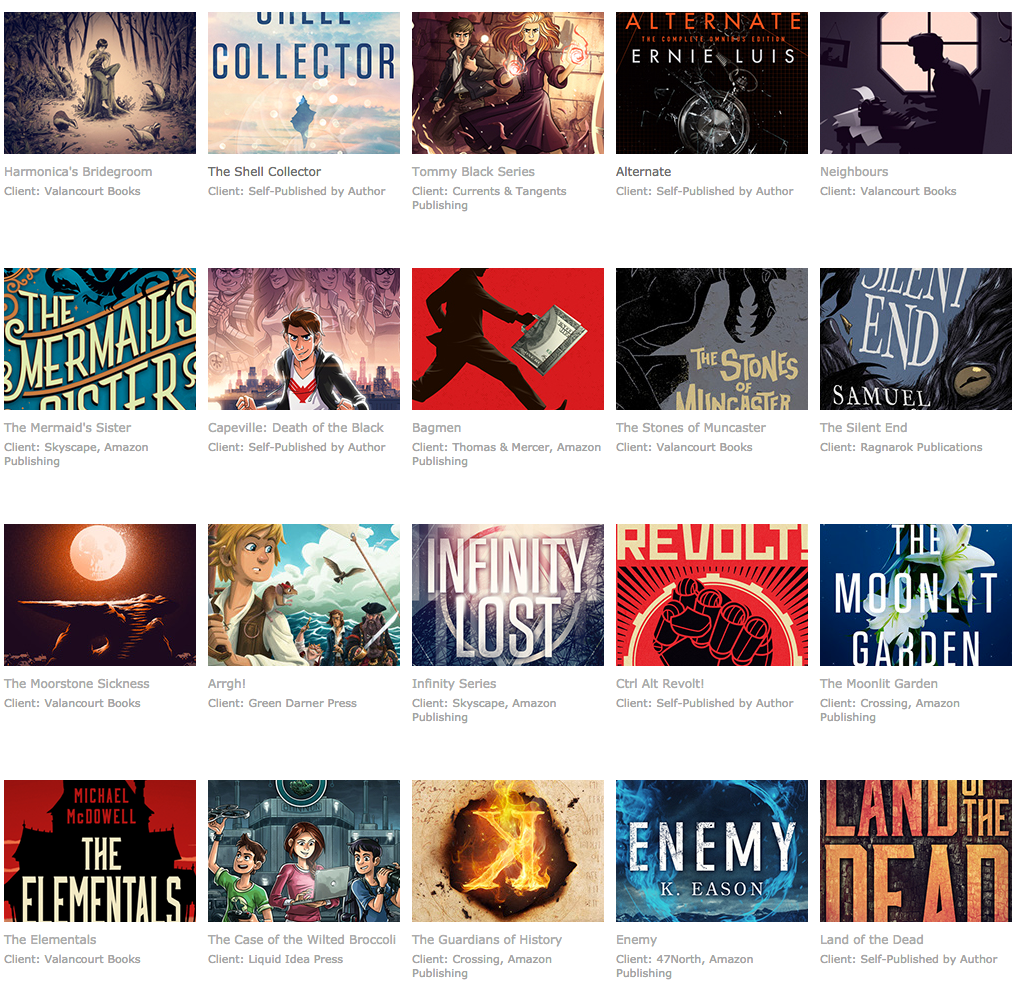Select 'Client: Thomas & Mercer, Amazon Publishing' text

pos(506,454)
